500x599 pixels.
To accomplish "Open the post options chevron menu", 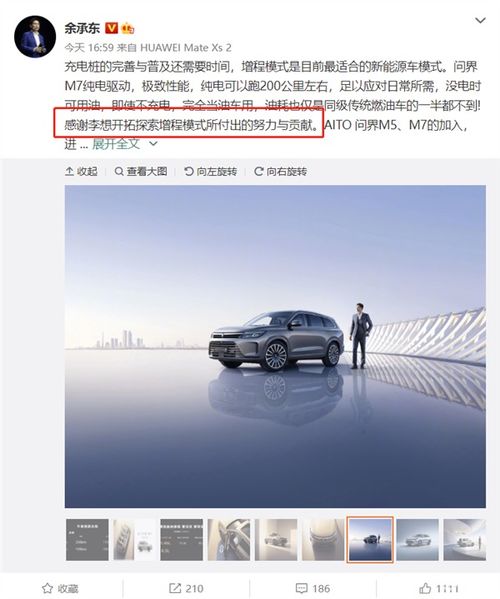I will [x=480, y=21].
